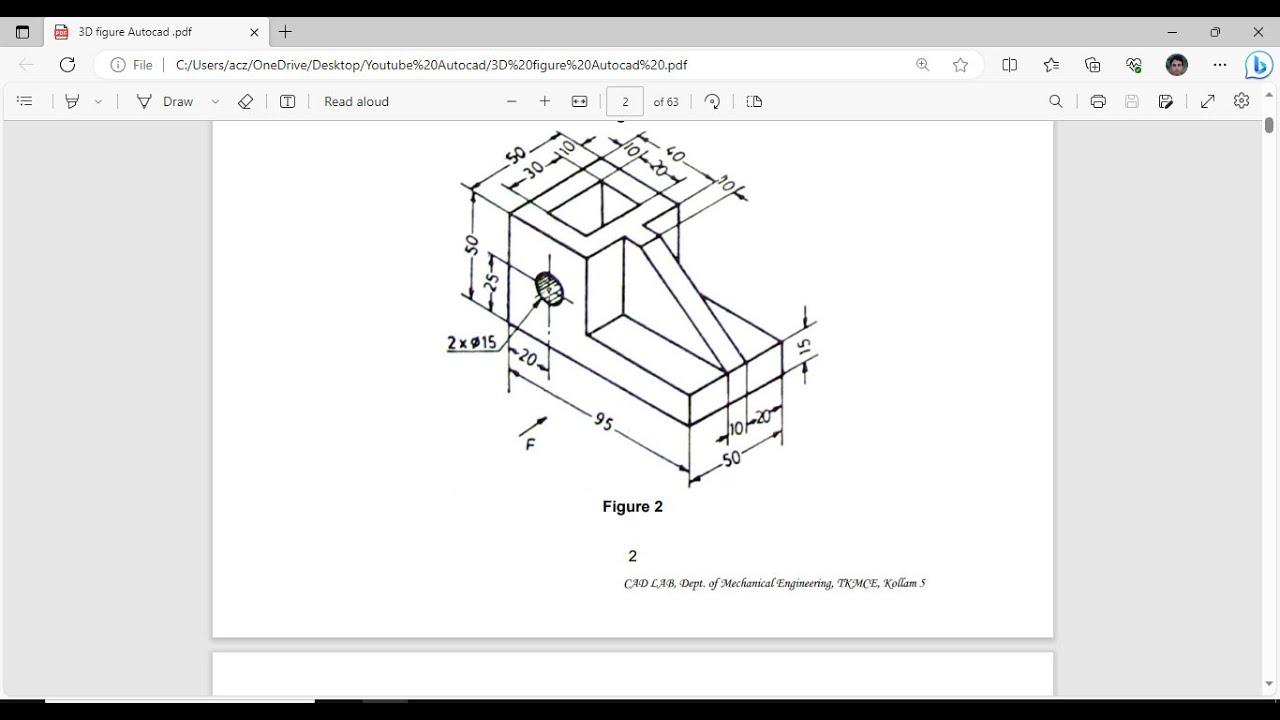The height and width of the screenshot is (720, 1280).
Task: Minimize the browser window
Action: pyautogui.click(x=1172, y=32)
